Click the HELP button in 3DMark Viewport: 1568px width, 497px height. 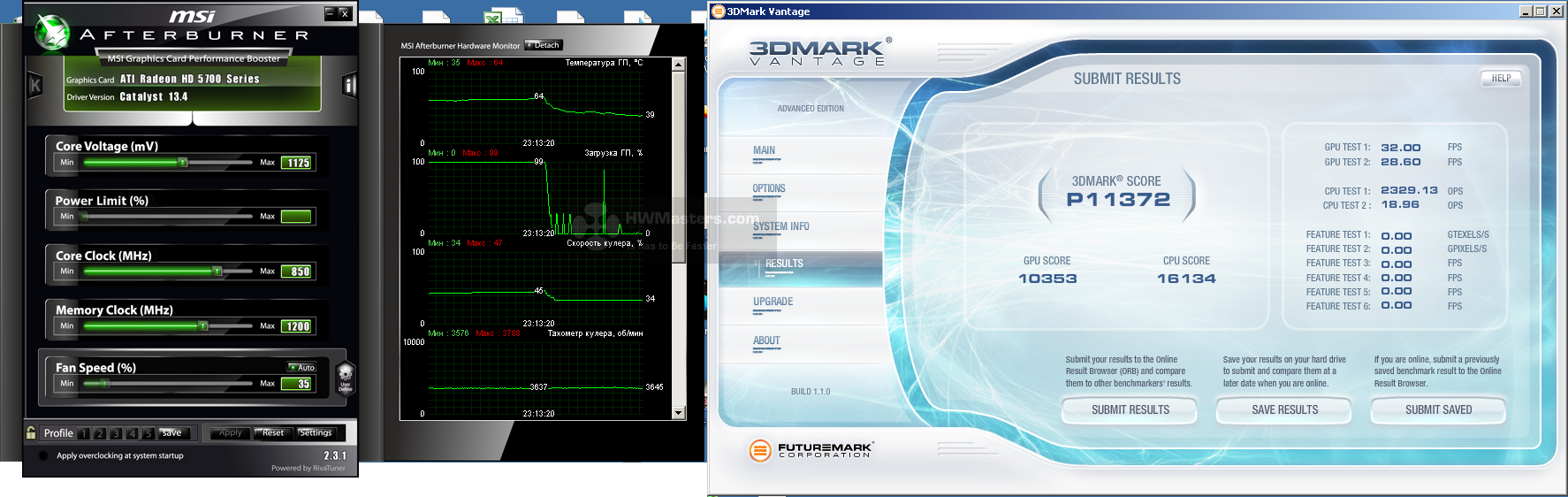tap(1501, 79)
